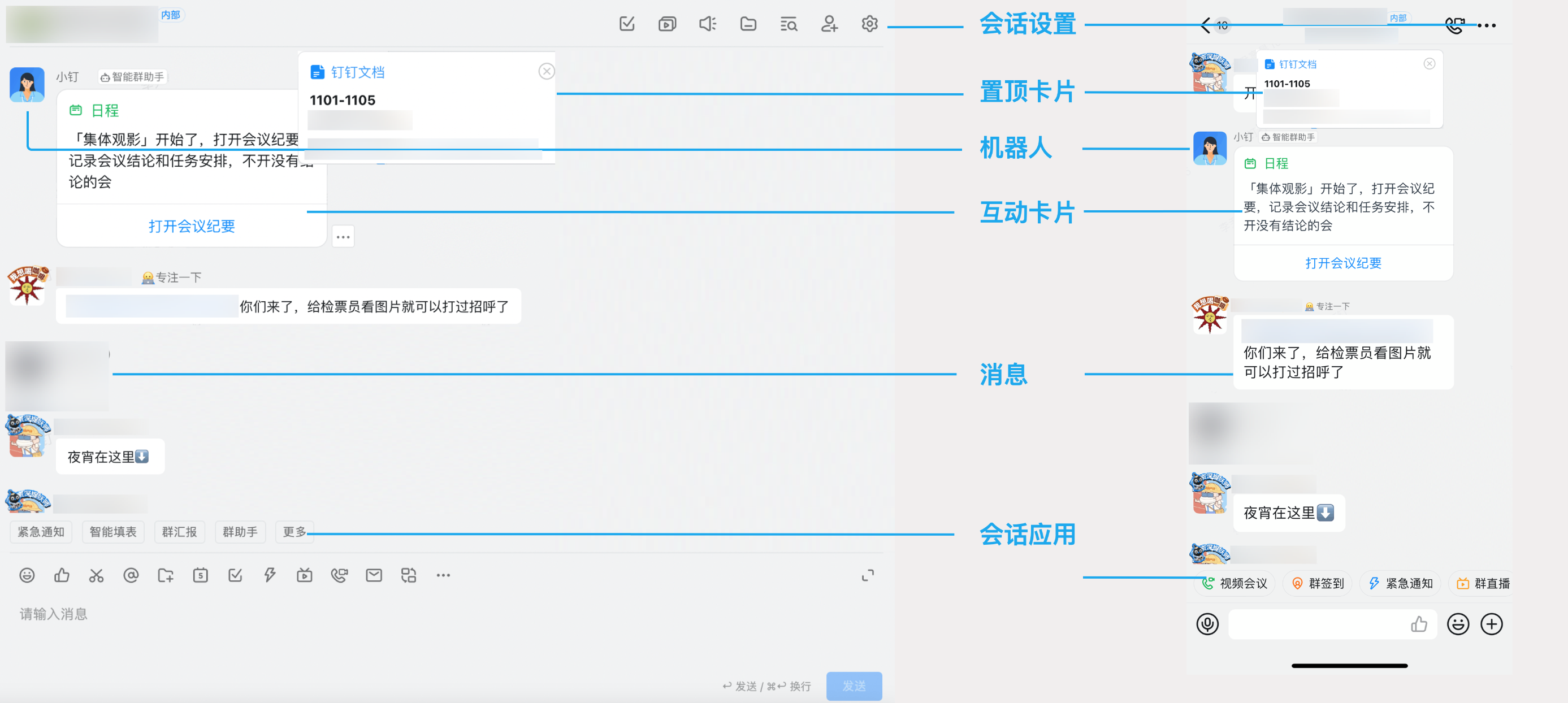1568x703 pixels.
Task: Insert a mention with the @ icon
Action: coord(131,575)
